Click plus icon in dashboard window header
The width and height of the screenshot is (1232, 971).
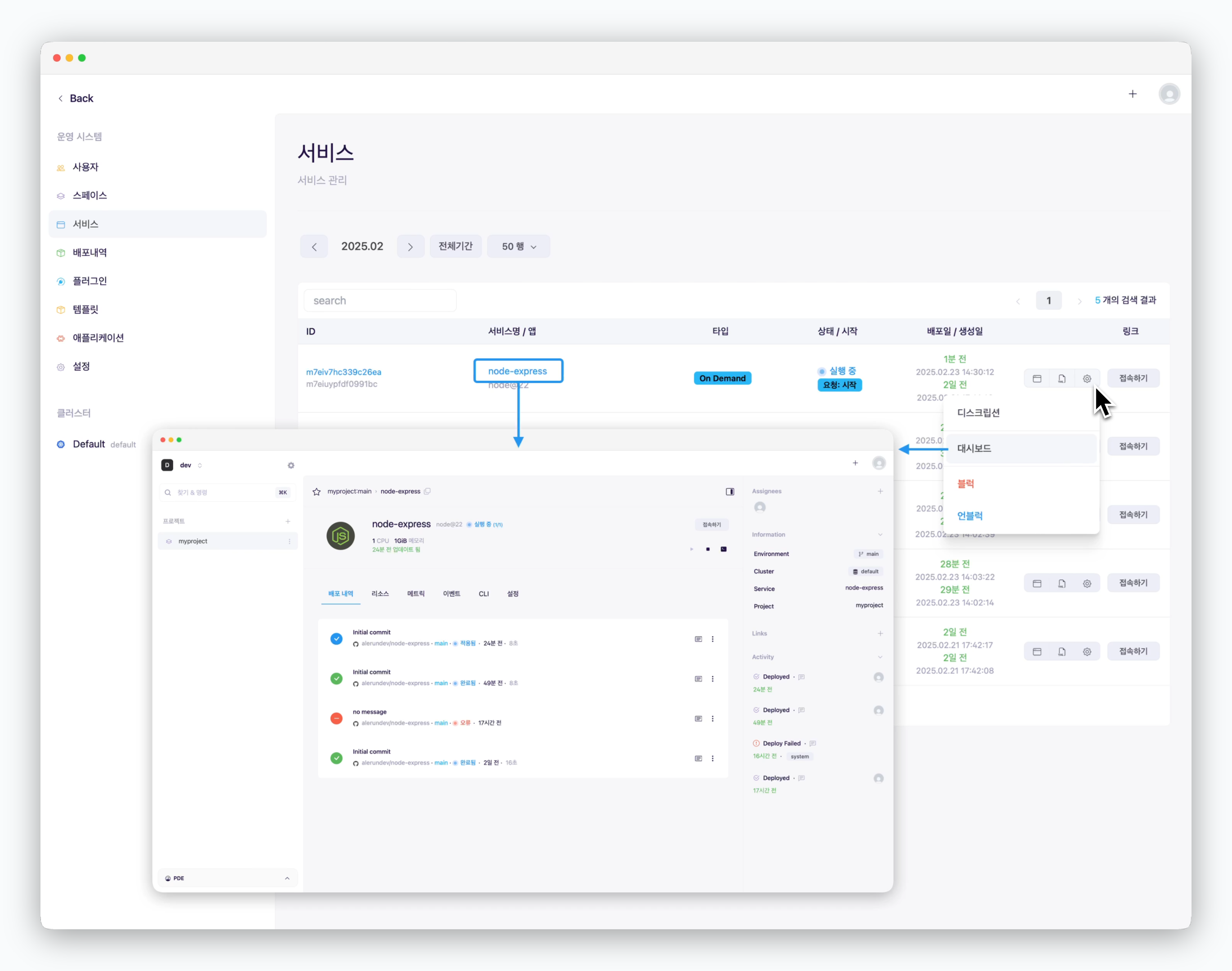coord(855,463)
